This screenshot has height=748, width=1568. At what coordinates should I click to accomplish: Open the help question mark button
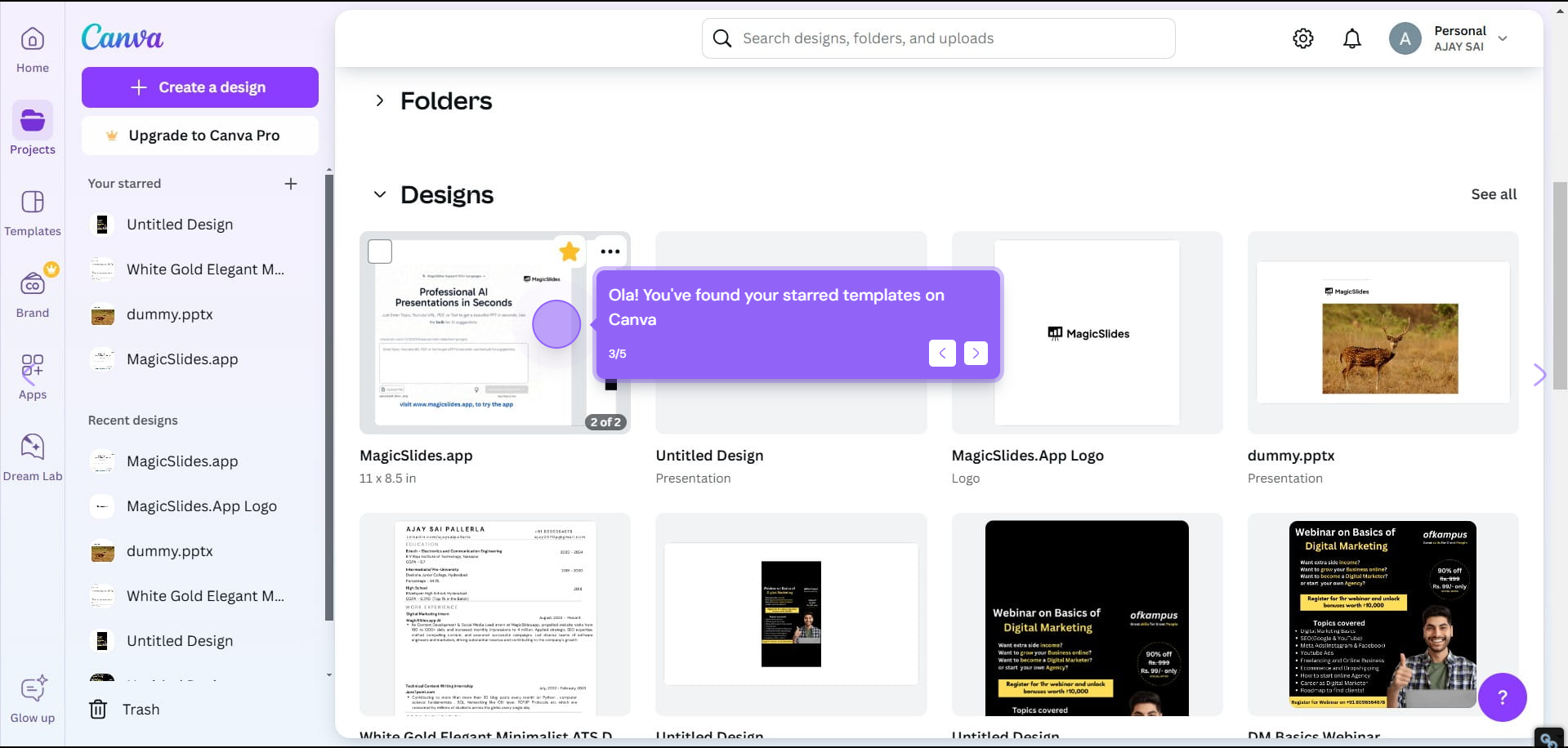1502,697
